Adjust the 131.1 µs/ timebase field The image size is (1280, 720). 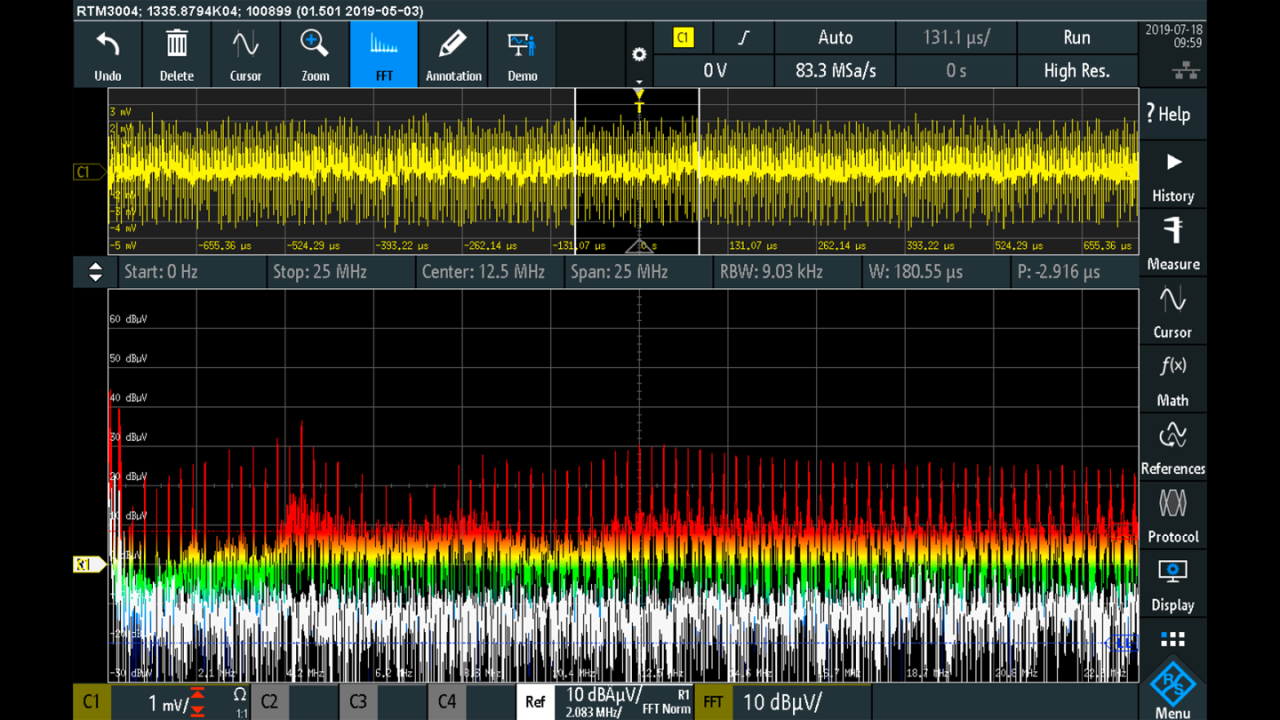tap(956, 38)
